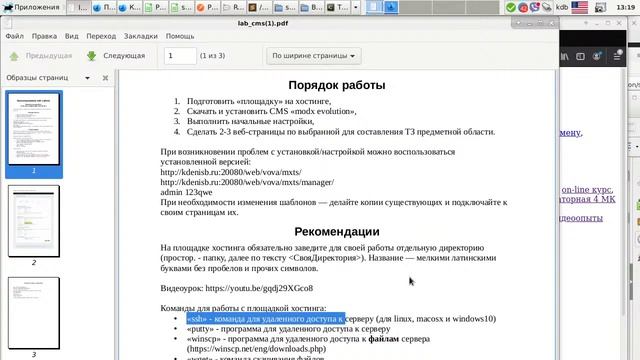The image size is (640, 360).
Task: Go to the previous page (Предыдущая)
Action: [40, 56]
